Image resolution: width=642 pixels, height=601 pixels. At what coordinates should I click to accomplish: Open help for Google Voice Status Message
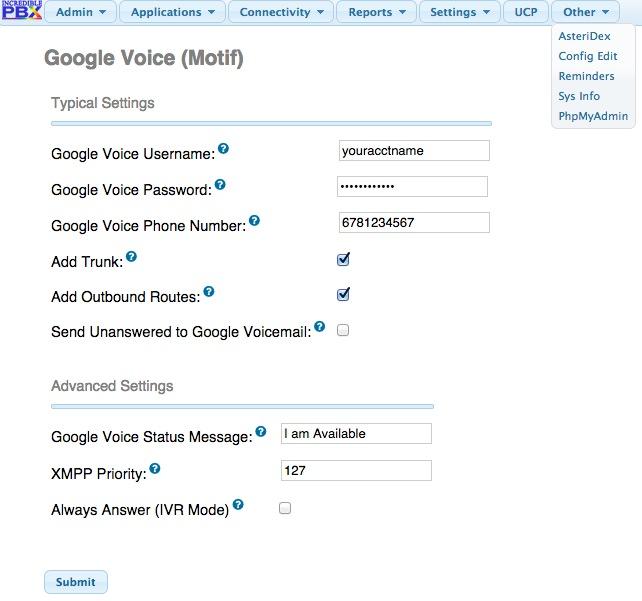click(x=261, y=431)
